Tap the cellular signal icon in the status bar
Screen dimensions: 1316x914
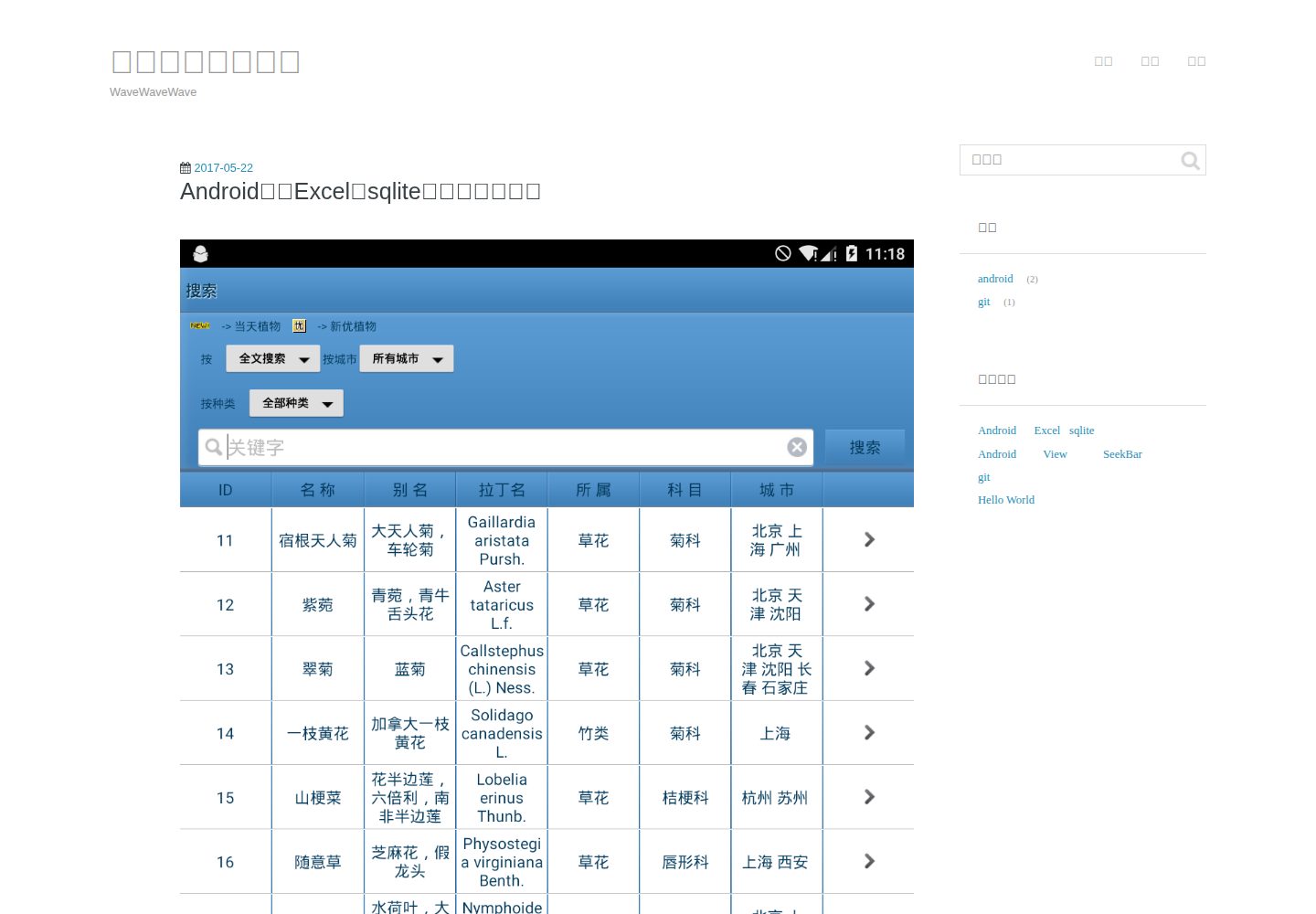(x=829, y=254)
